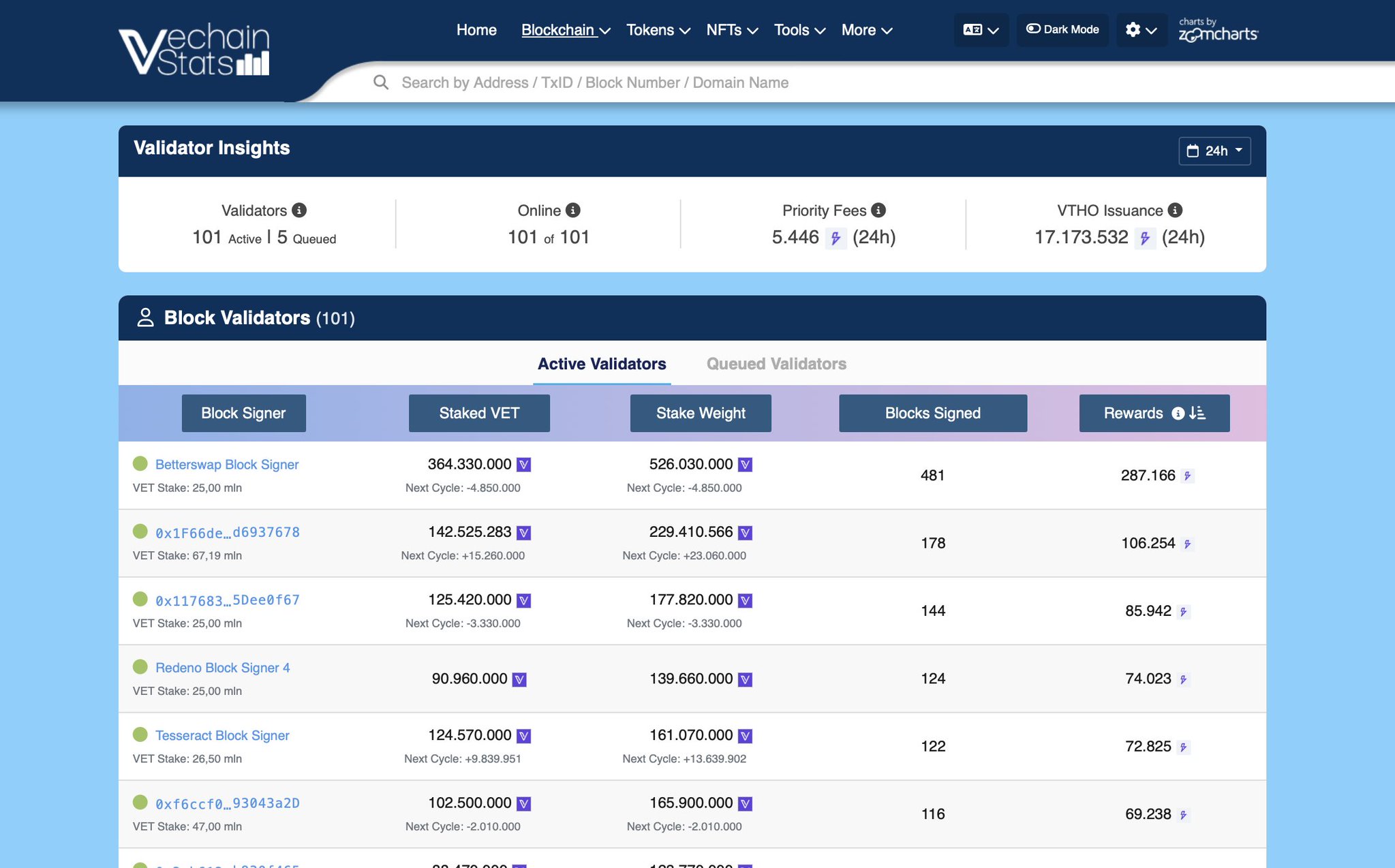Click the Rewards sort descending icon
Image resolution: width=1395 pixels, height=868 pixels.
point(1197,413)
